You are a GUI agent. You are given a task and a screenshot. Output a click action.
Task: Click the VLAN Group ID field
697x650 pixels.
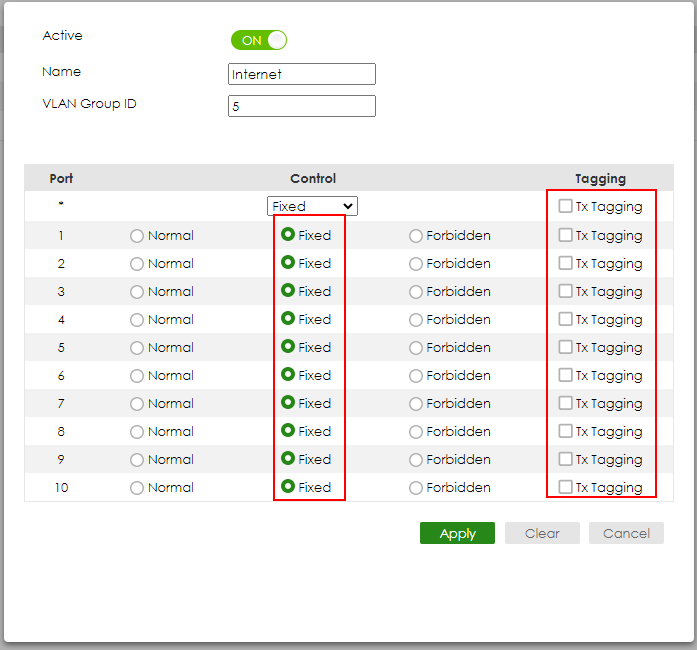302,106
